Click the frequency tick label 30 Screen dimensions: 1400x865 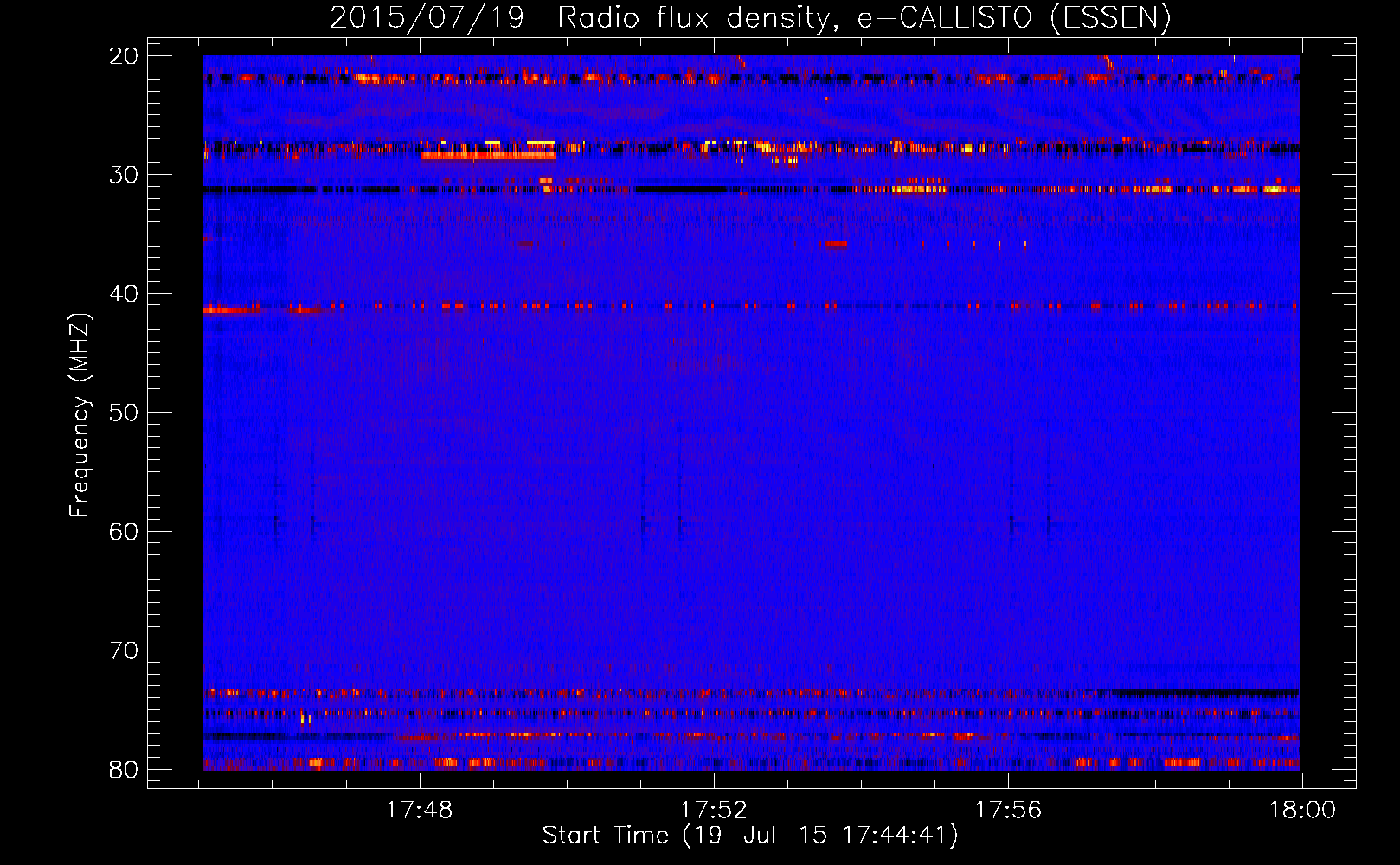[x=125, y=175]
